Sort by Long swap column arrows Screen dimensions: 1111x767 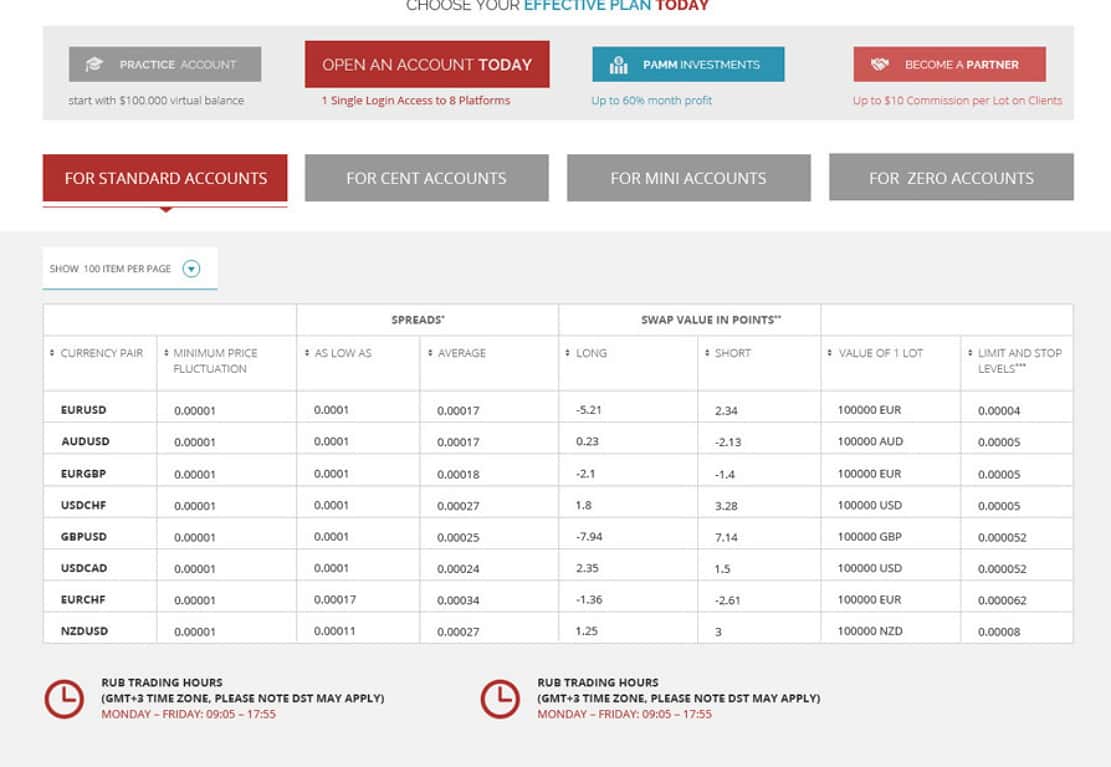point(568,353)
